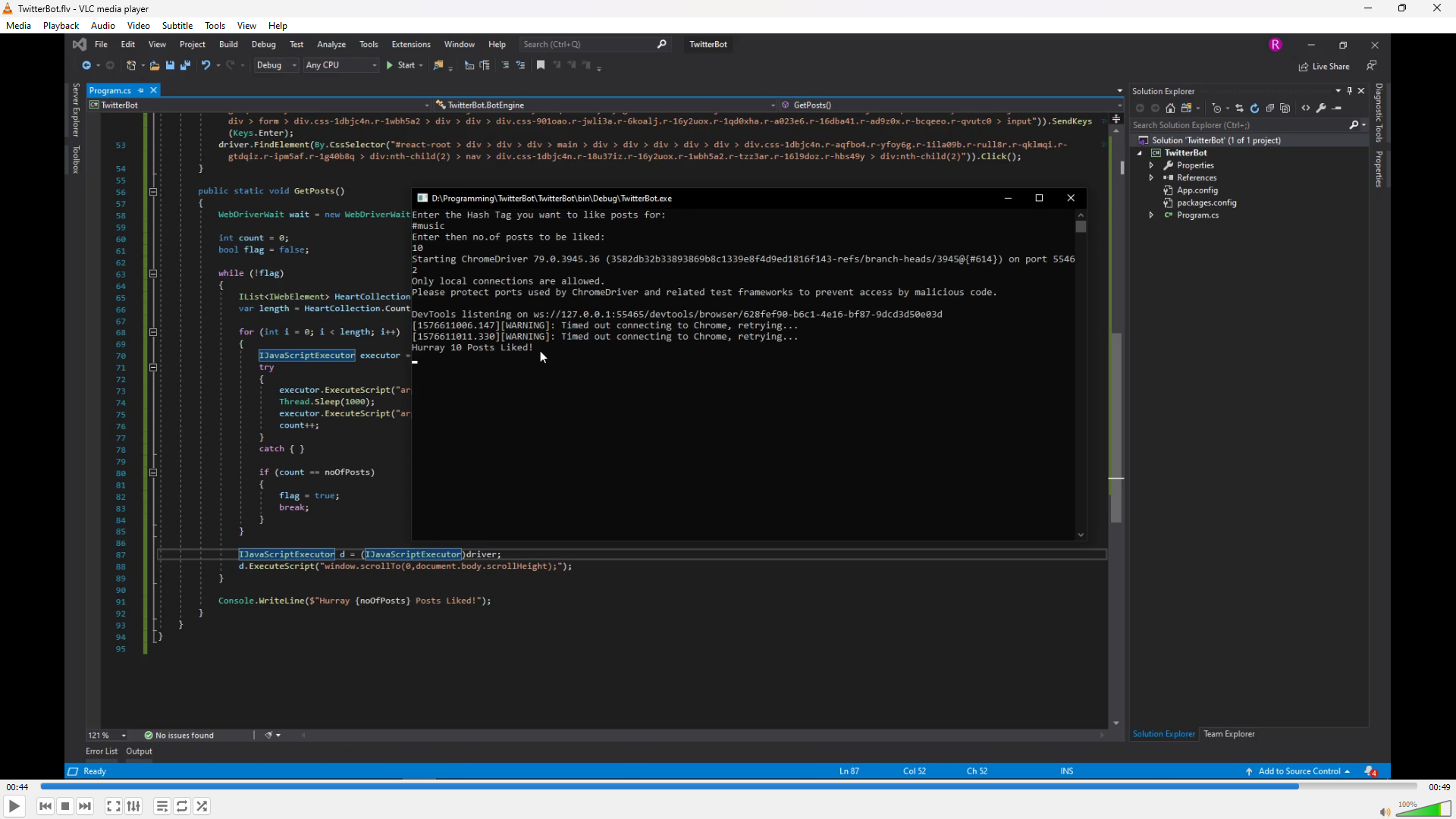1456x819 pixels.
Task: Adjust the VLC volume slider
Action: click(x=1423, y=808)
